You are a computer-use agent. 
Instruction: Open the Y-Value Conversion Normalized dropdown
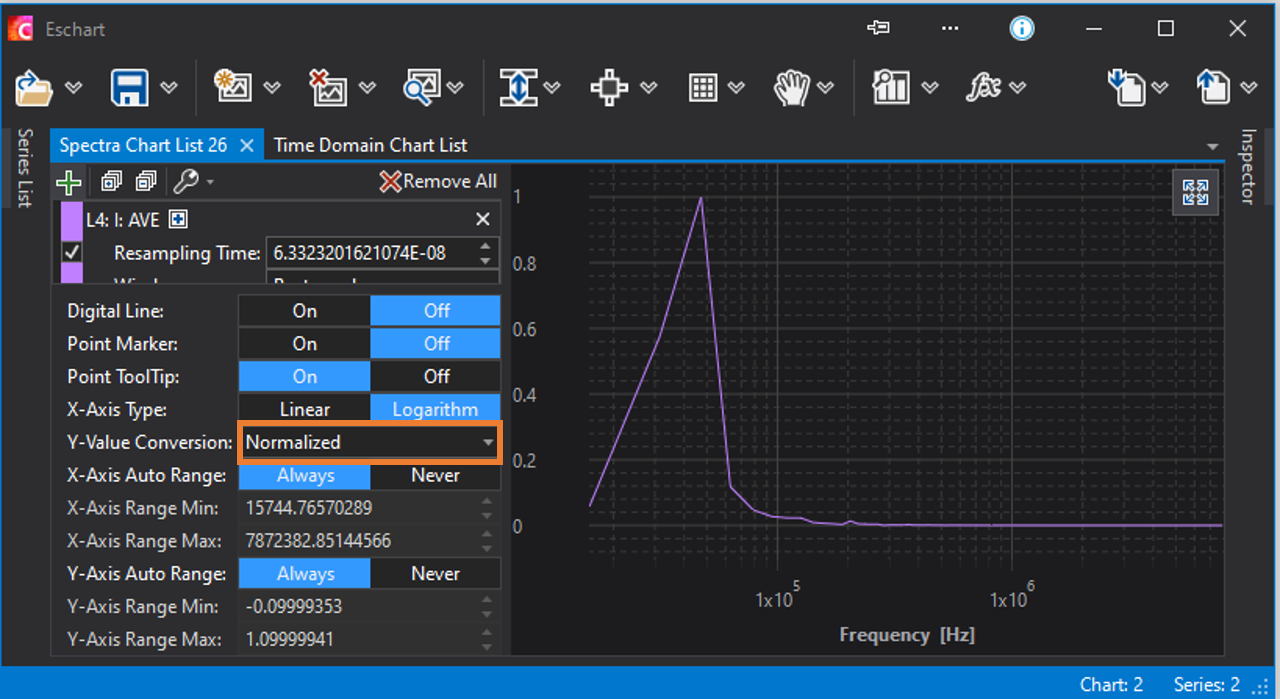click(369, 442)
